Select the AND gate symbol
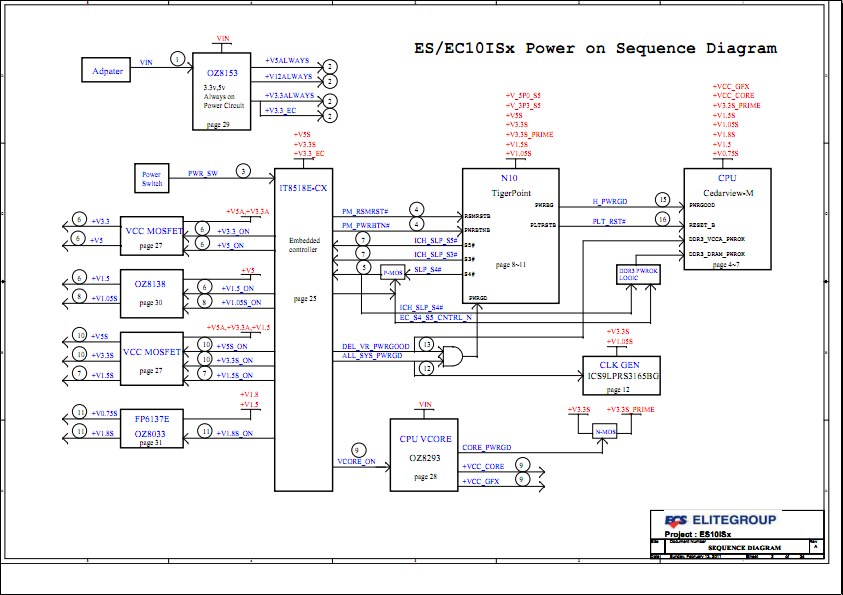The image size is (843, 595). pyautogui.click(x=452, y=356)
